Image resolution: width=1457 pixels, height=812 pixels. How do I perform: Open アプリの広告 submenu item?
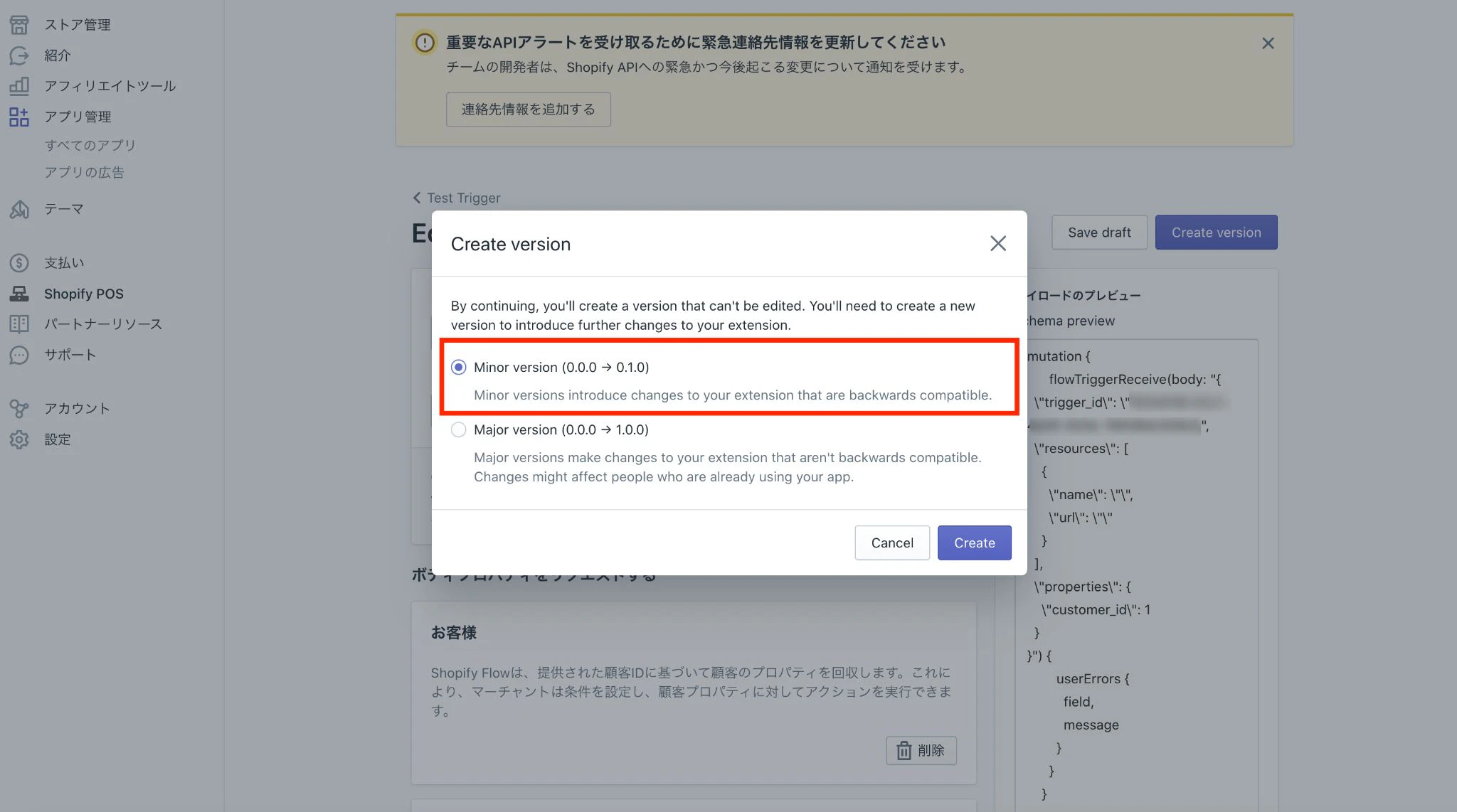[x=85, y=173]
